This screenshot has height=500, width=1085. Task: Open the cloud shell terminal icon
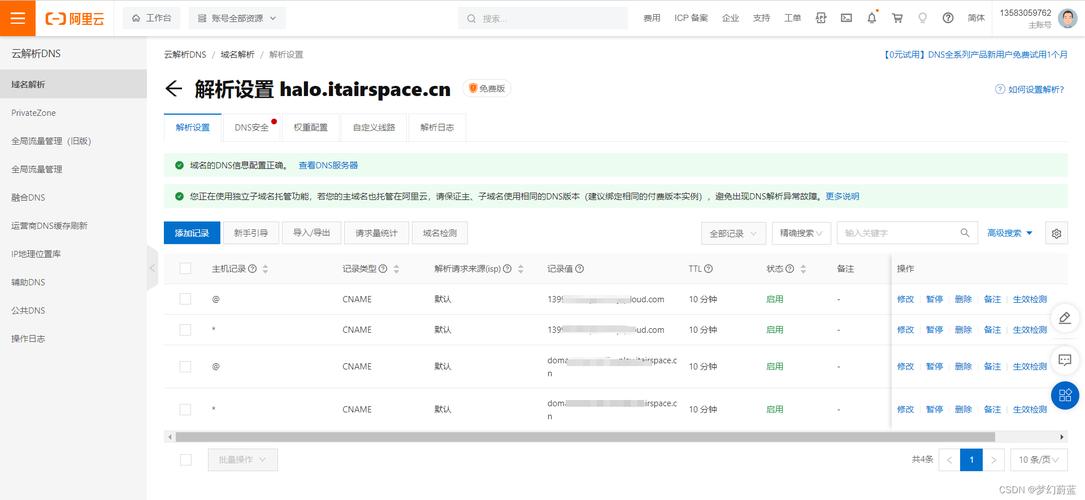pos(846,19)
